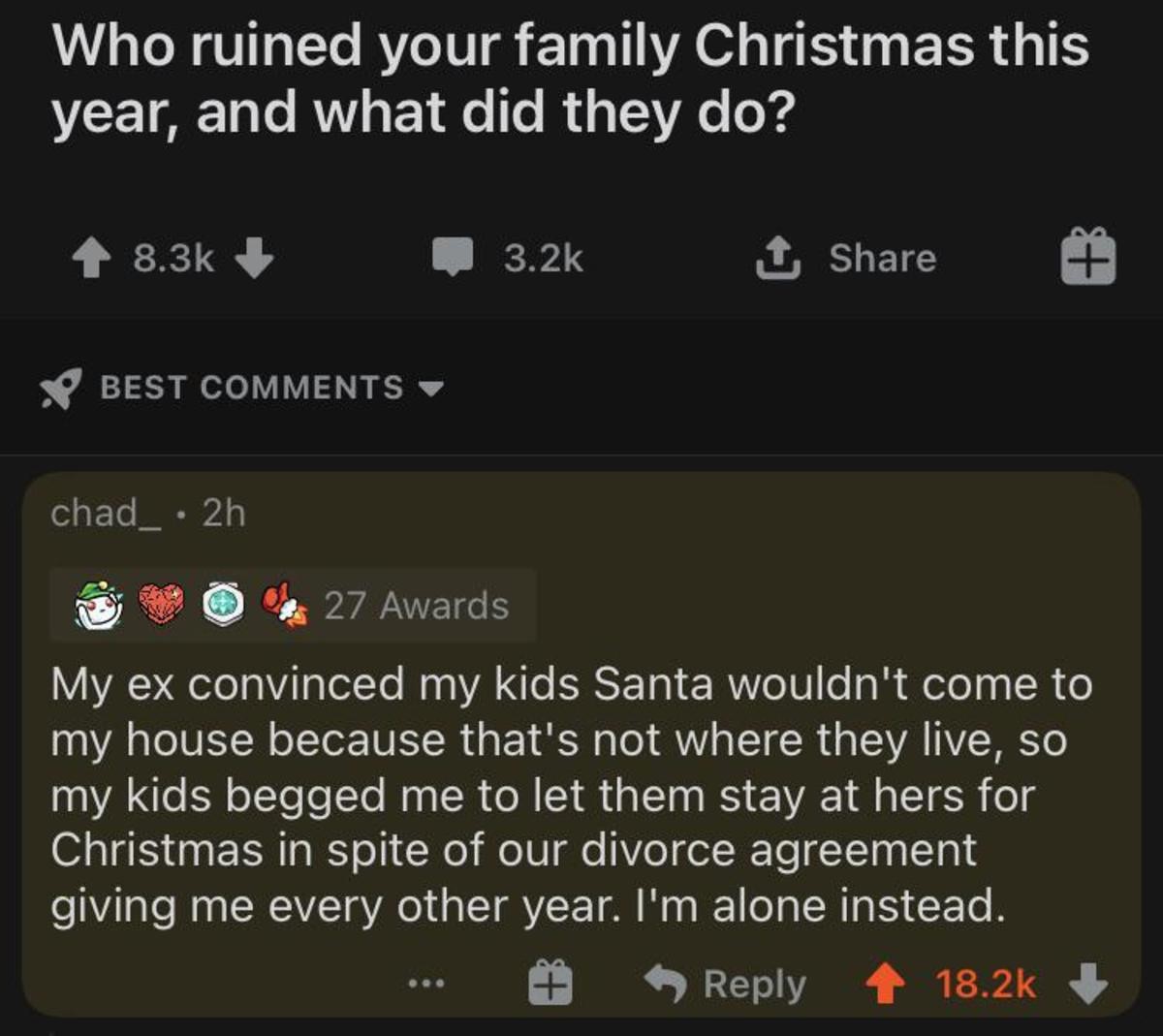Upvote chad_'s comment

click(884, 985)
